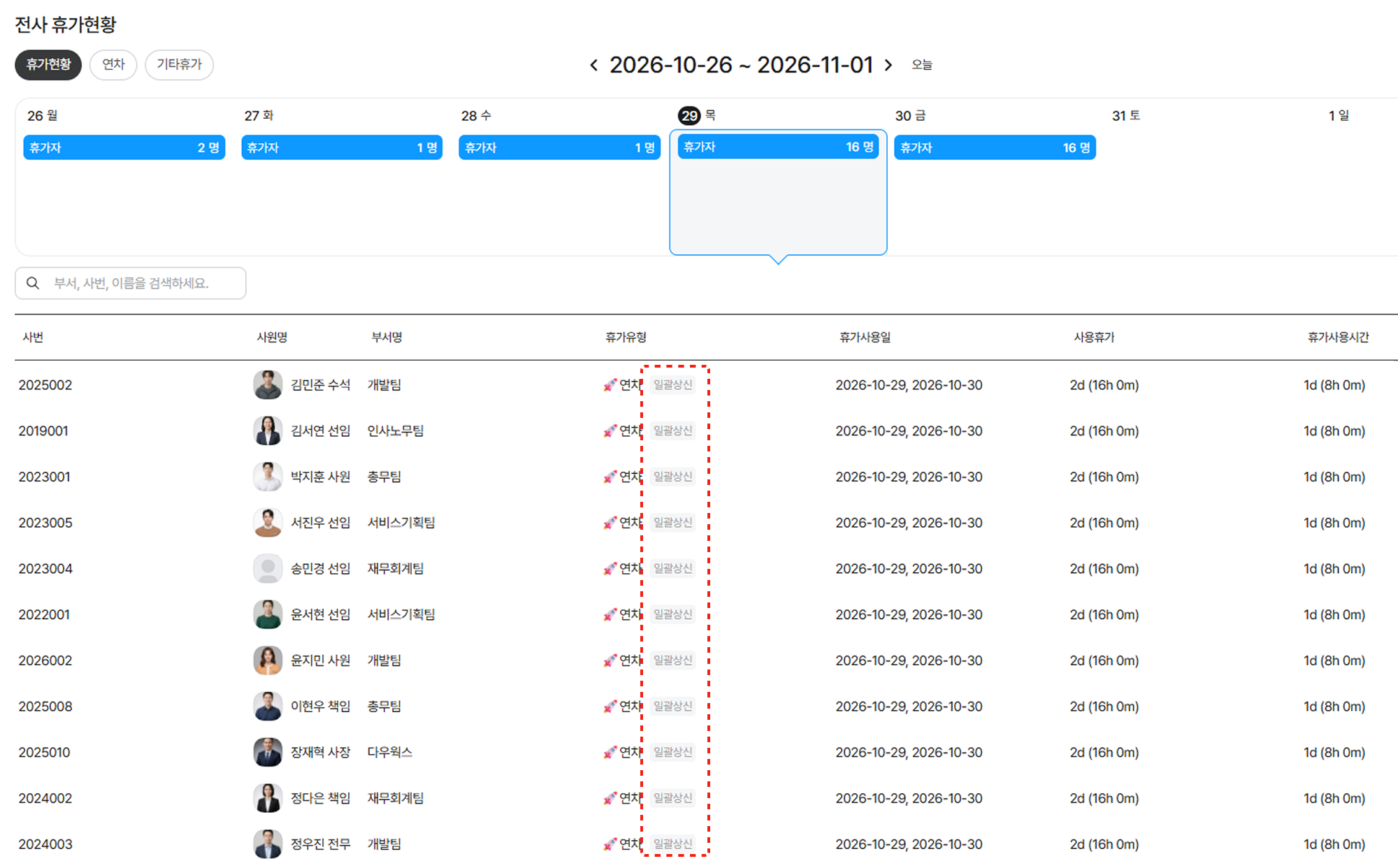Open 송민경 선임 default avatar
The height and width of the screenshot is (868, 1398).
click(x=268, y=569)
